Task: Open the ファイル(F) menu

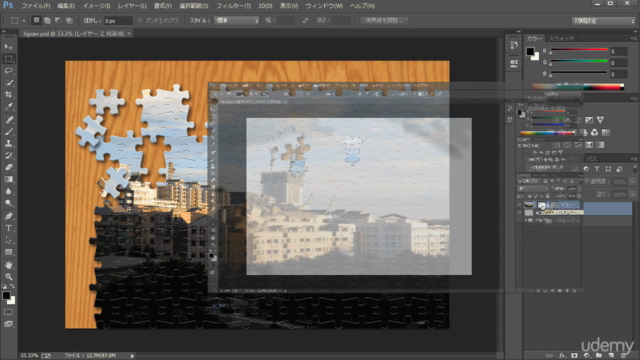Action: click(x=36, y=6)
